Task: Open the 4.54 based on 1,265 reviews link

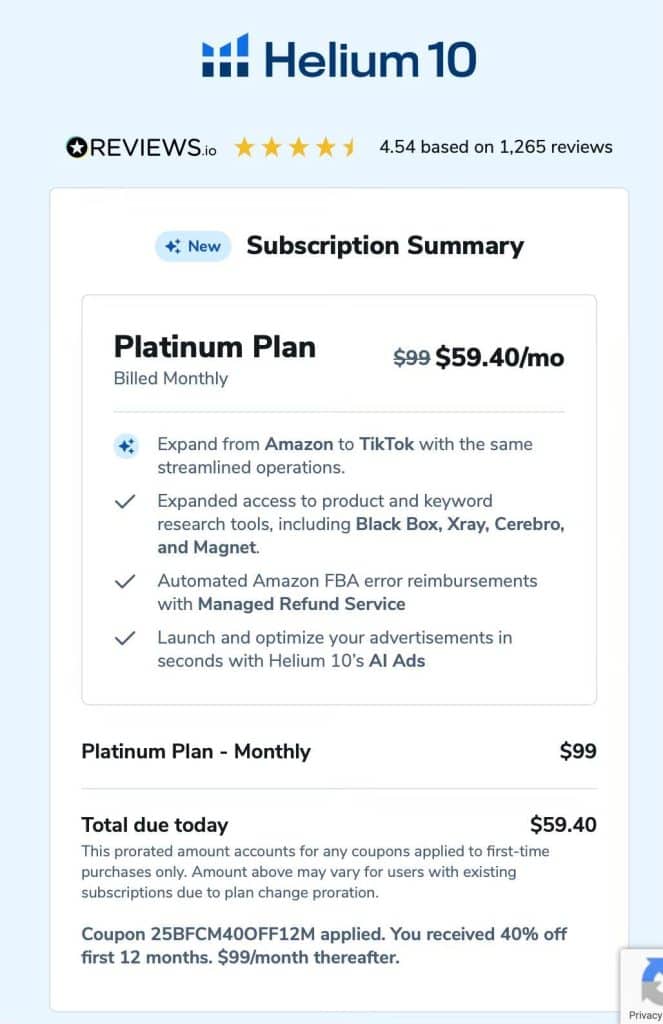Action: pos(495,146)
